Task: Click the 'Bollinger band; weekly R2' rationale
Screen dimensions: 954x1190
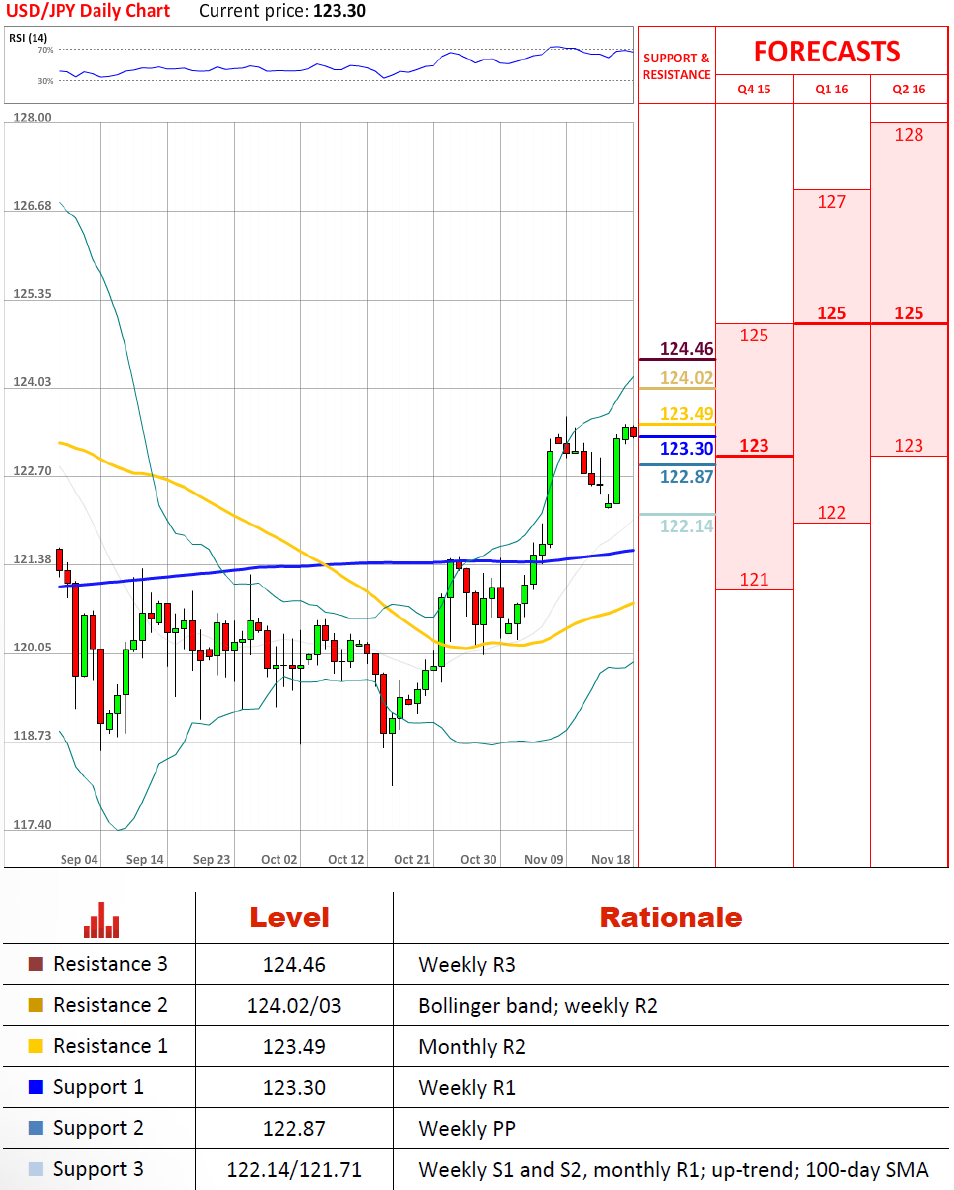Action: 537,1006
